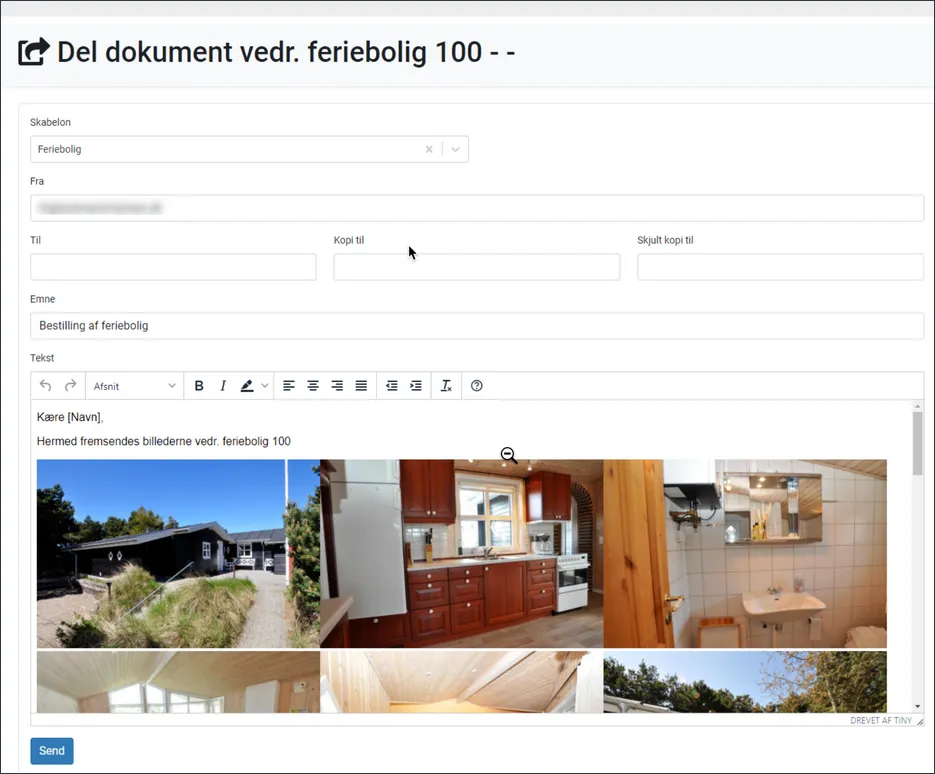The image size is (935, 774).
Task: Align text right
Action: click(337, 386)
